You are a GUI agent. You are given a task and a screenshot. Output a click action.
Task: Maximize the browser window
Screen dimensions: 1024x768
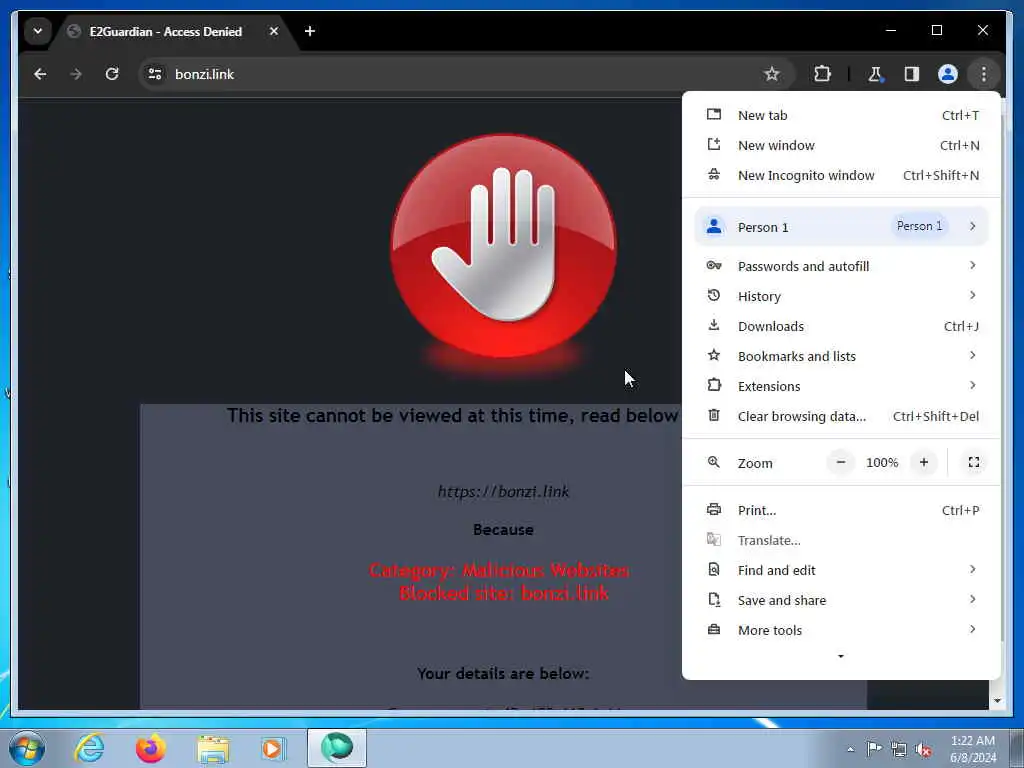tap(936, 30)
